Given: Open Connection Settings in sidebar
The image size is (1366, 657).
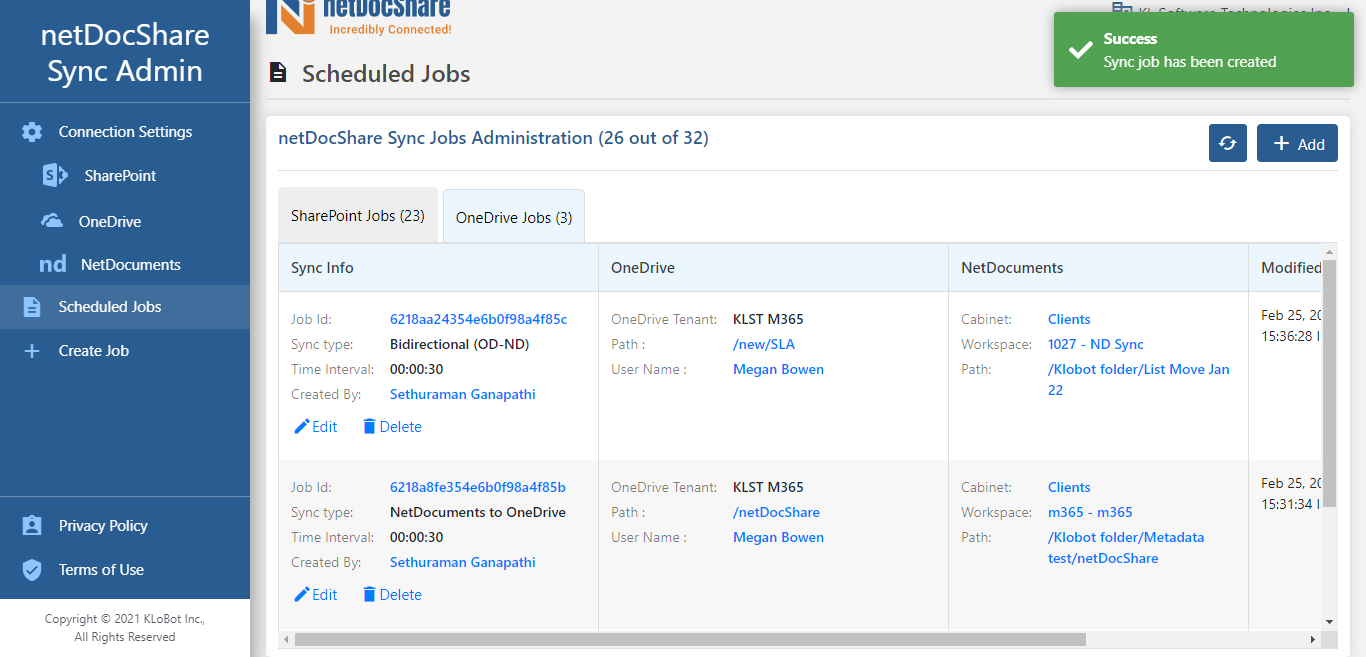Looking at the screenshot, I should (x=125, y=132).
